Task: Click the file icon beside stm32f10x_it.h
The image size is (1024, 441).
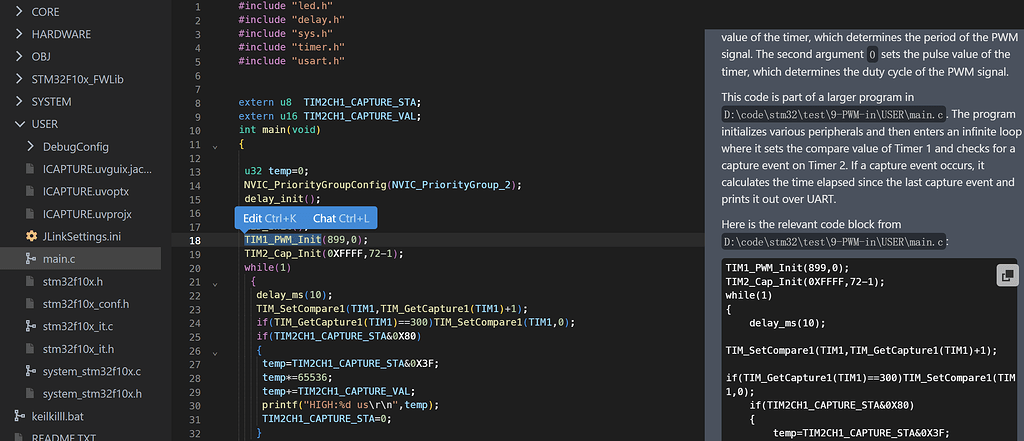Action: click(31, 349)
